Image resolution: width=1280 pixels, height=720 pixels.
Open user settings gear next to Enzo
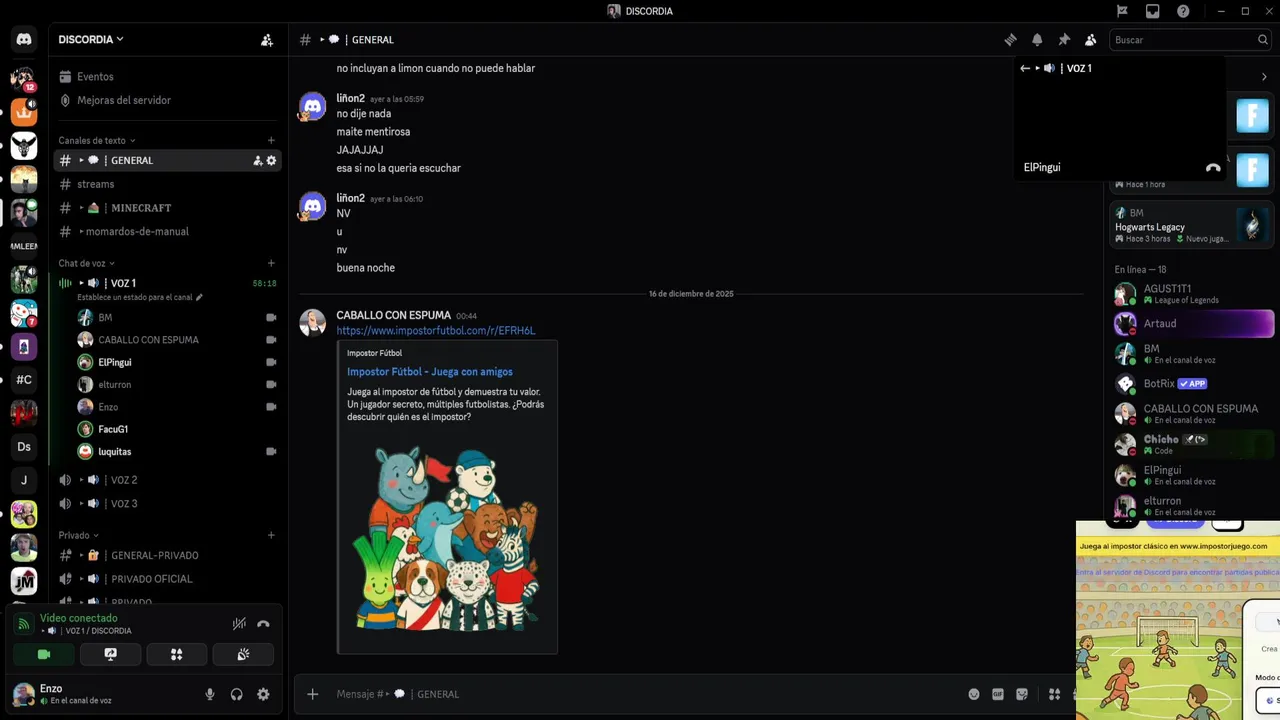coord(263,694)
